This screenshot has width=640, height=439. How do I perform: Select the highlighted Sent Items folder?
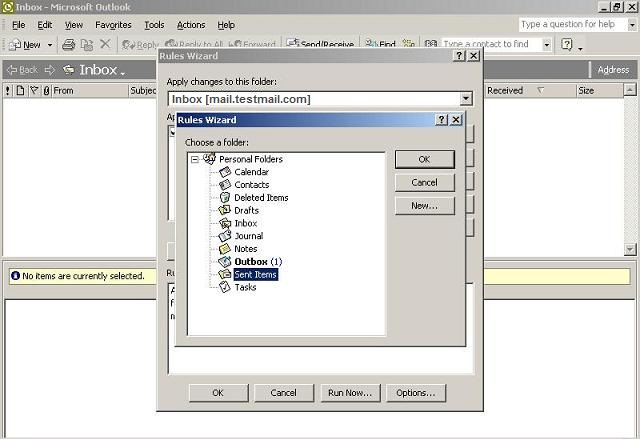[x=256, y=275]
